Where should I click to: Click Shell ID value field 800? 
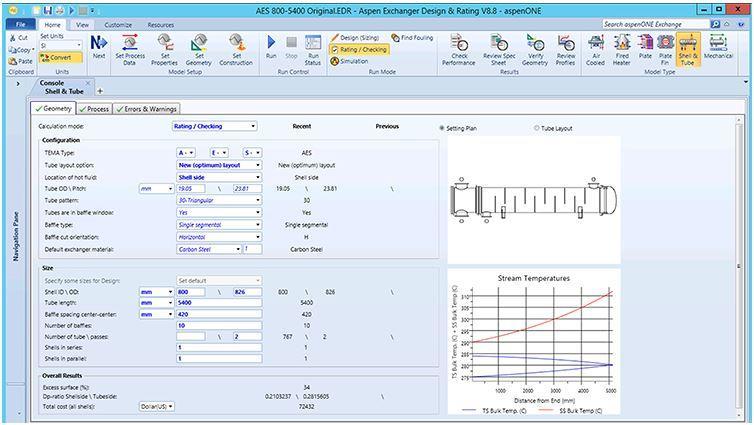[x=191, y=292]
